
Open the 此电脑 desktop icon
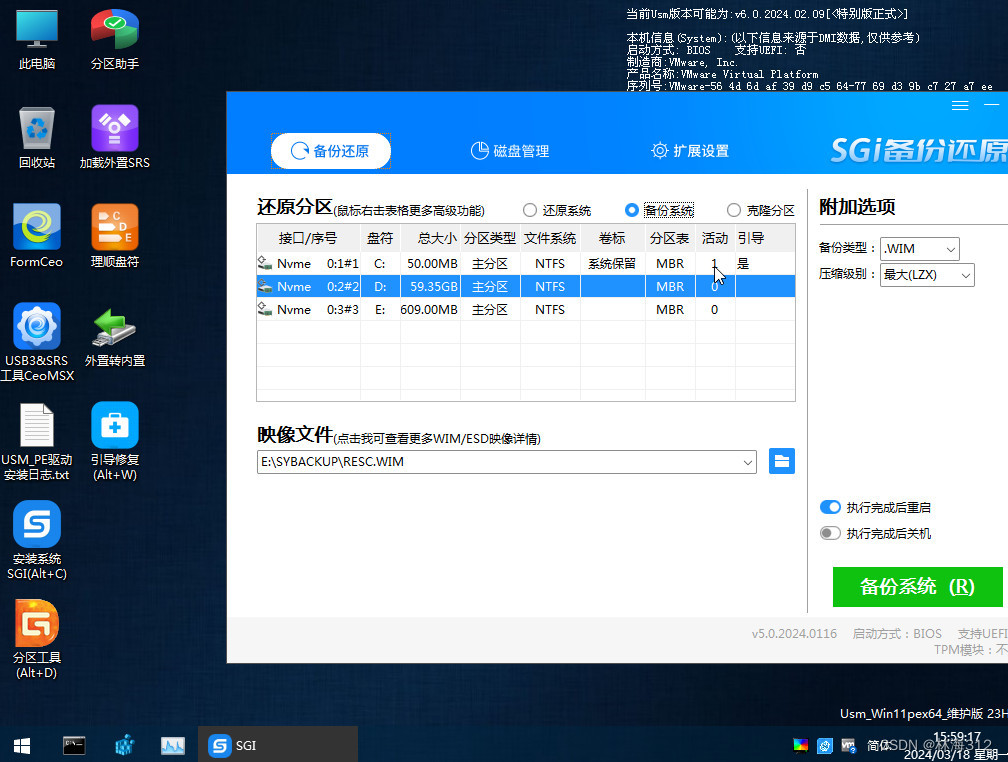[37, 39]
